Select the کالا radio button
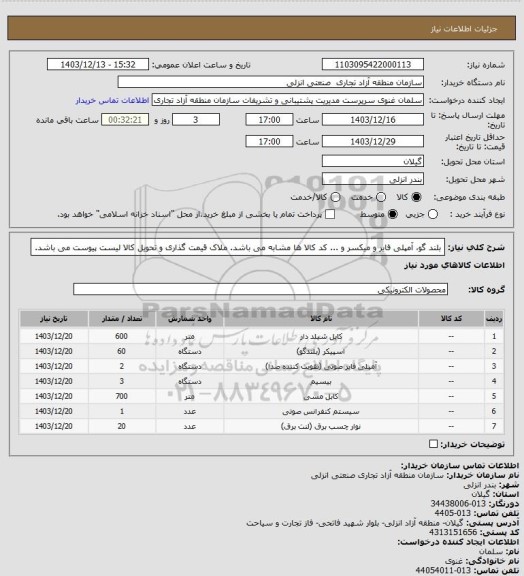This screenshot has width=524, height=576. tap(416, 197)
